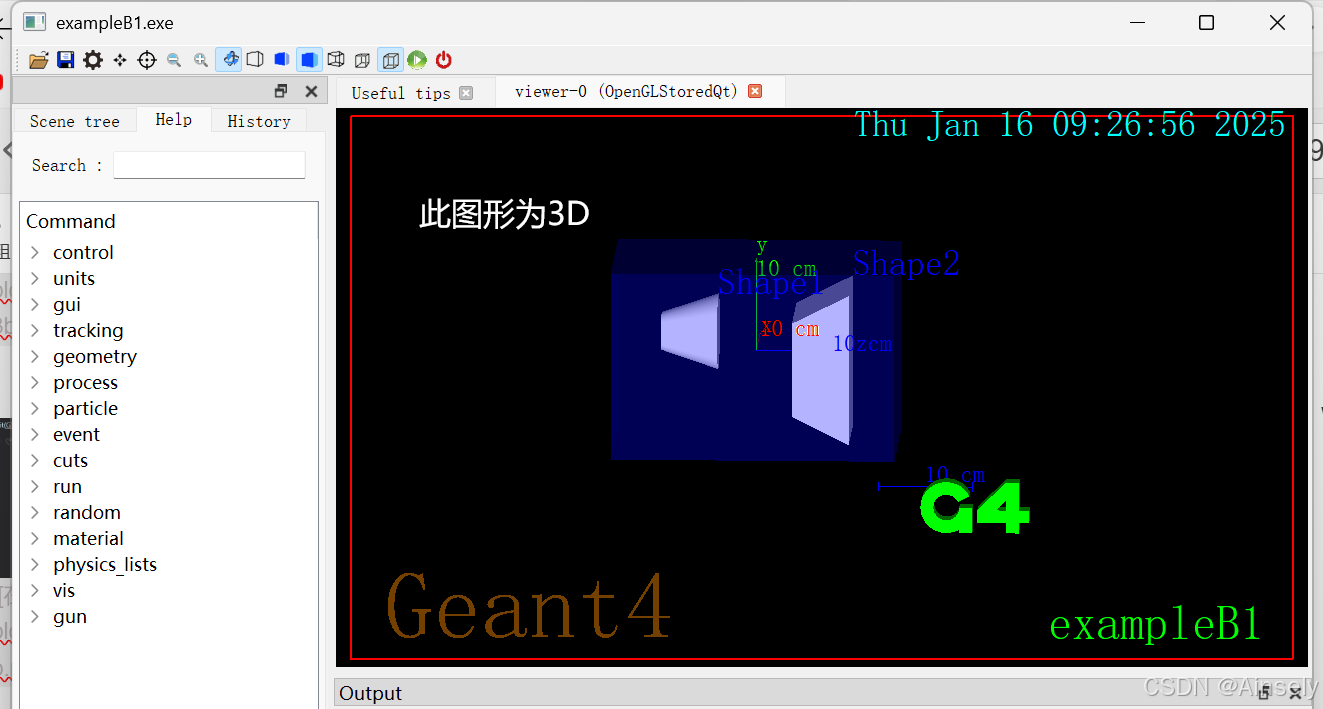Expand the event command node
1323x709 pixels.
[35, 434]
